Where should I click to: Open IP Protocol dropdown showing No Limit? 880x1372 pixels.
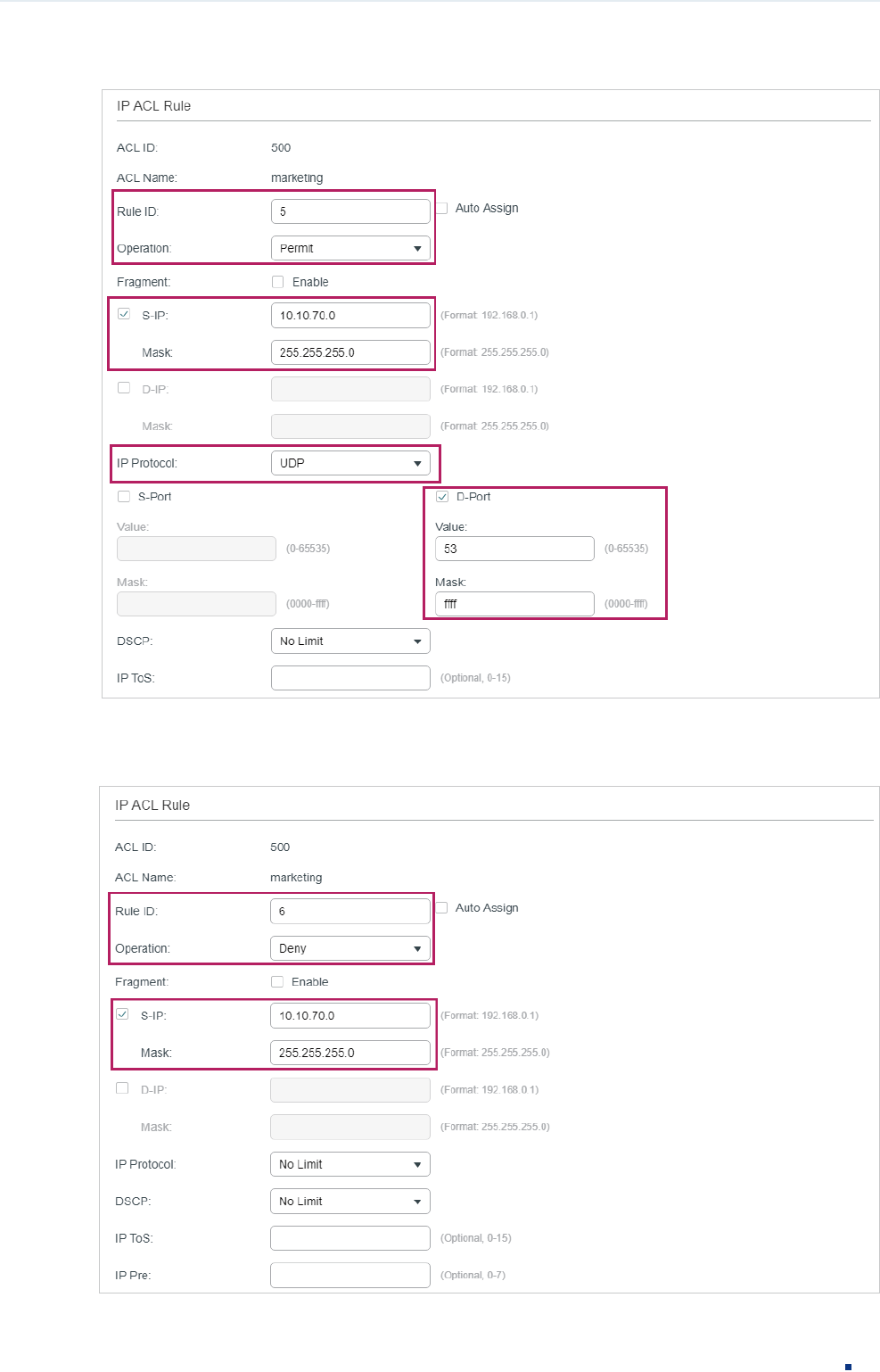350,1164
